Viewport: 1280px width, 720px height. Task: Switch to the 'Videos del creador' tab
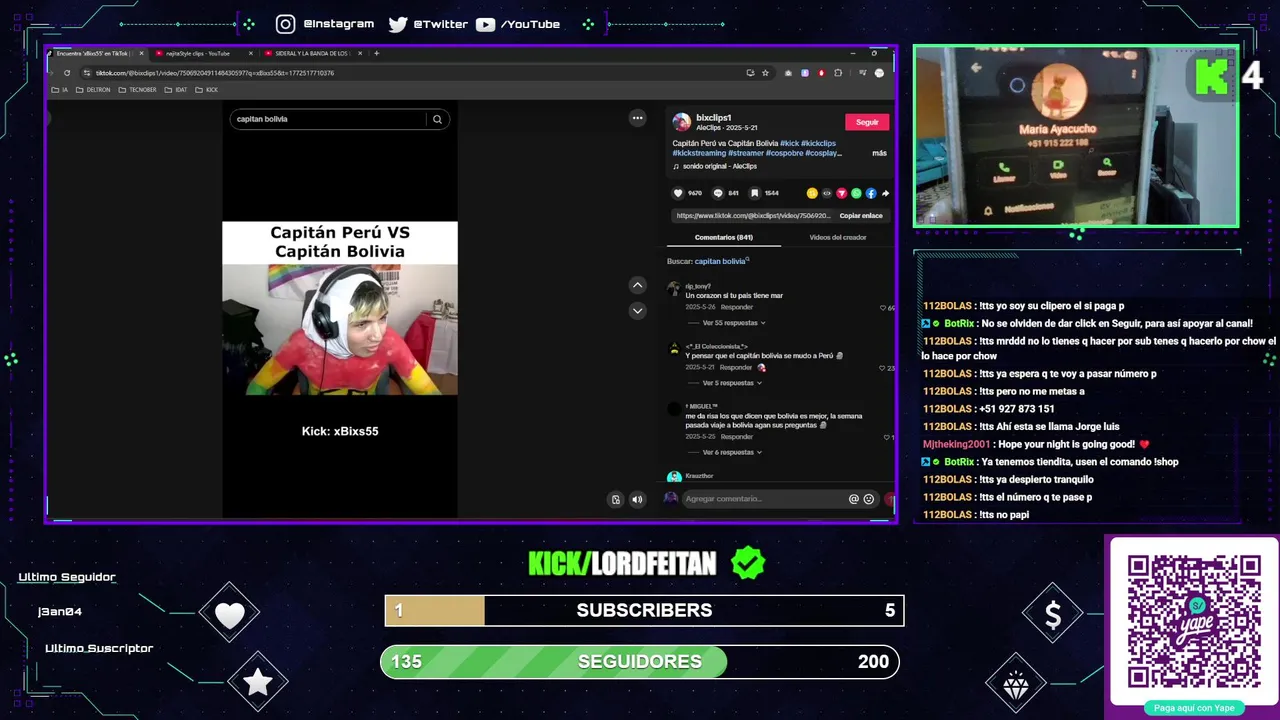pyautogui.click(x=838, y=237)
